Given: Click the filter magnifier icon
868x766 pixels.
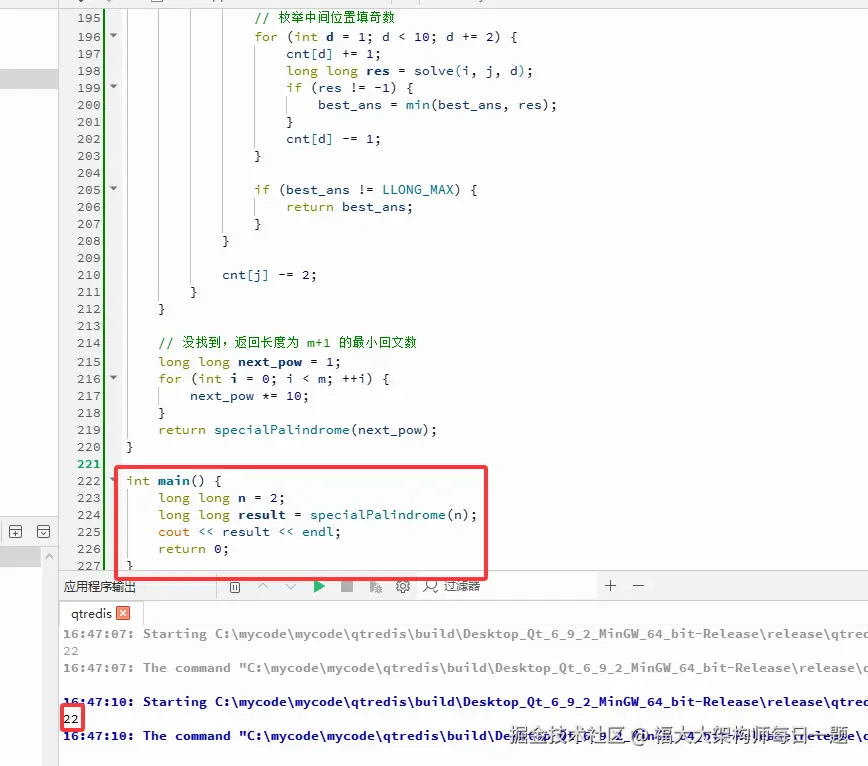Looking at the screenshot, I should 430,587.
